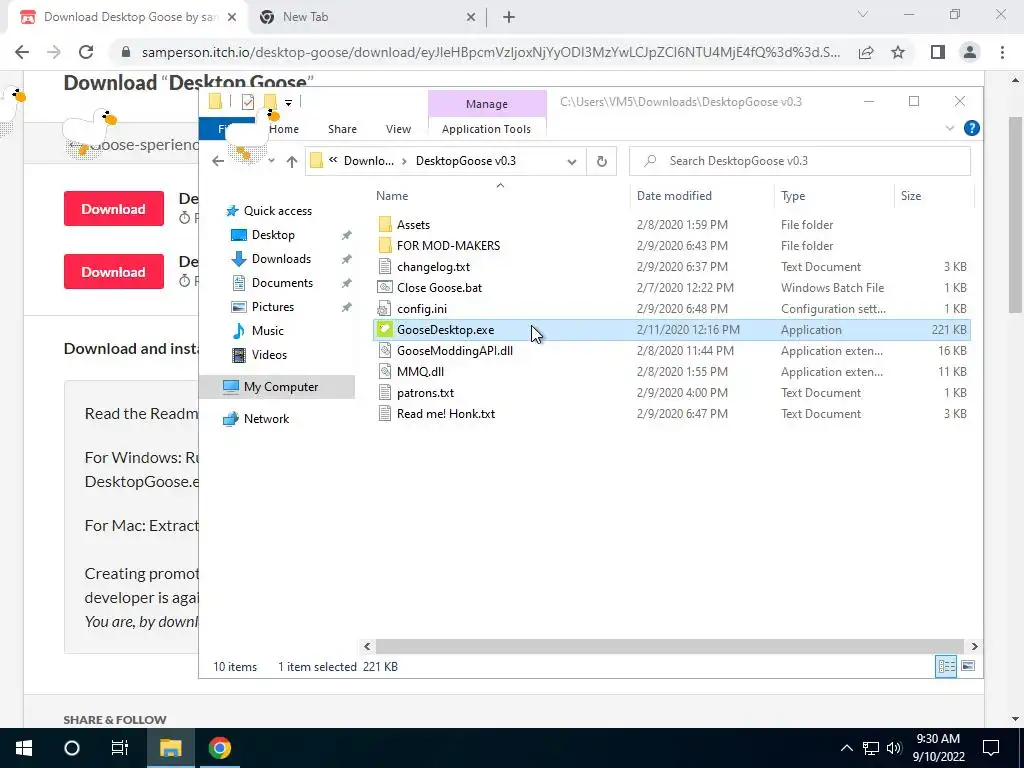Open the View ribbon tab
The width and height of the screenshot is (1024, 768).
click(x=398, y=129)
